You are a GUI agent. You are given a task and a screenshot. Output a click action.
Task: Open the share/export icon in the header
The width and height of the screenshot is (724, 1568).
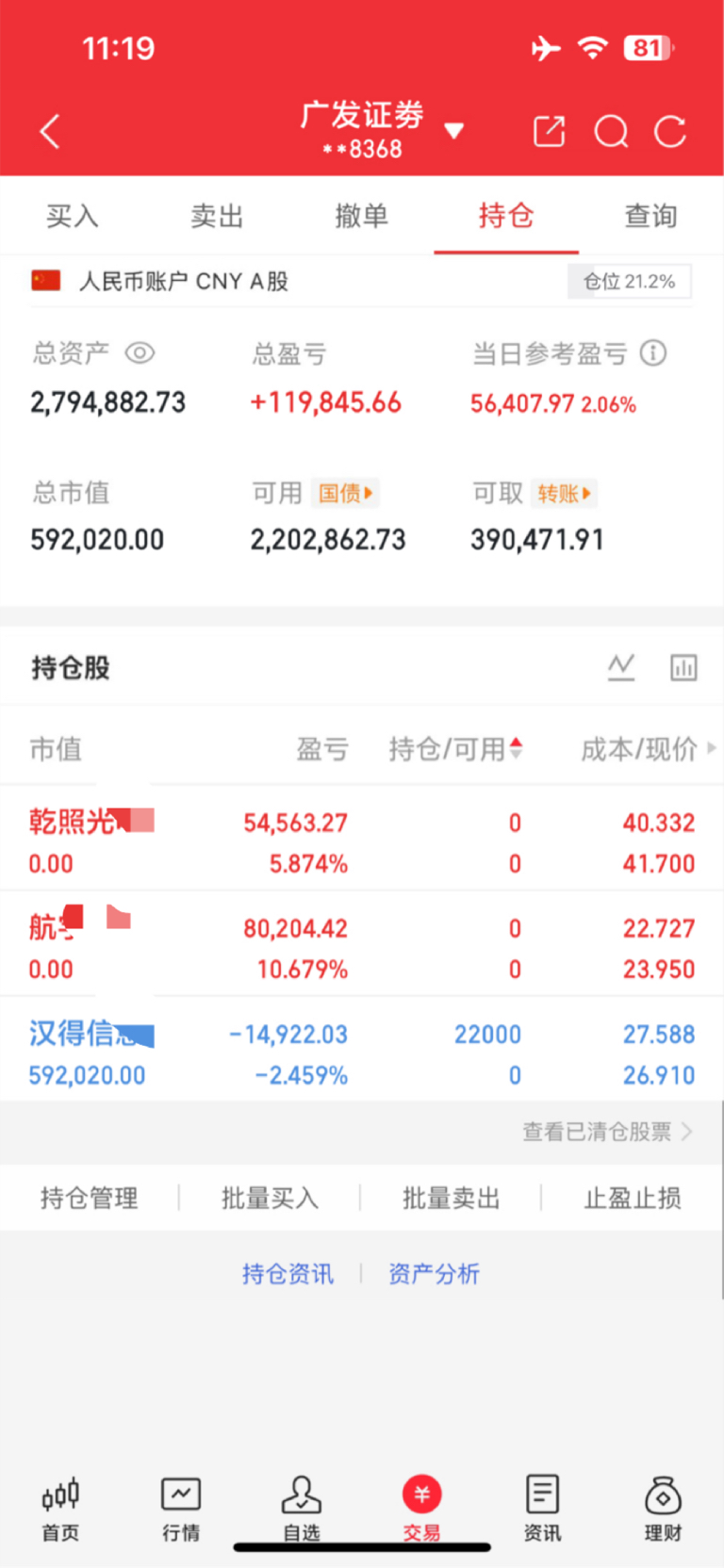click(x=549, y=131)
